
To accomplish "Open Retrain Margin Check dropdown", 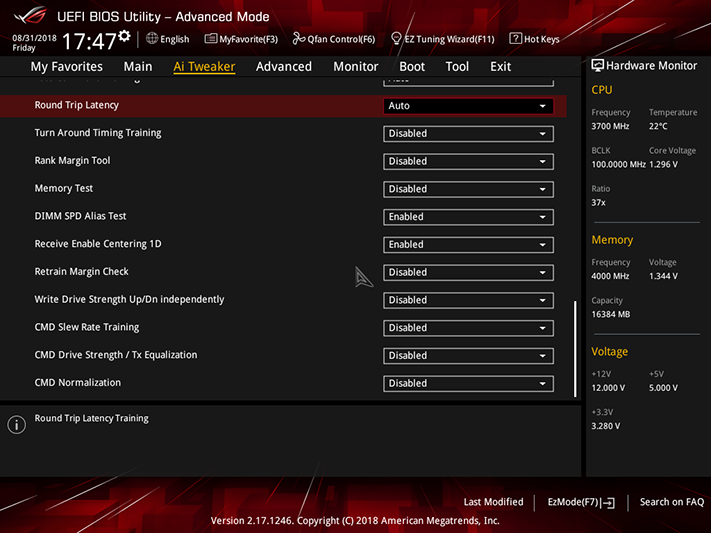I will (468, 272).
